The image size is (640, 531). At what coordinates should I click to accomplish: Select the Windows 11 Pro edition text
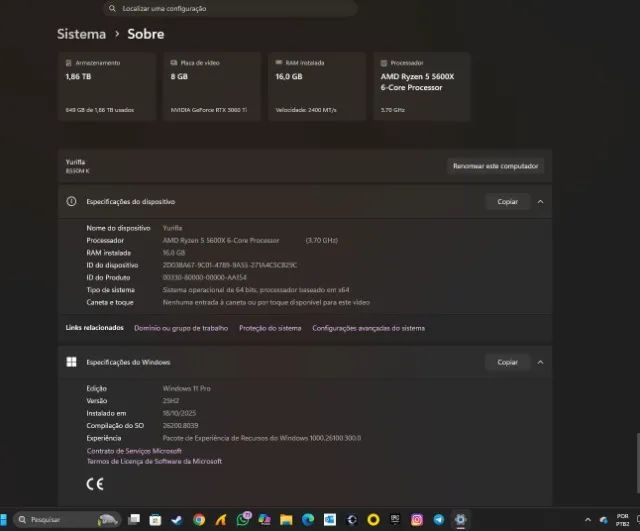pos(187,388)
